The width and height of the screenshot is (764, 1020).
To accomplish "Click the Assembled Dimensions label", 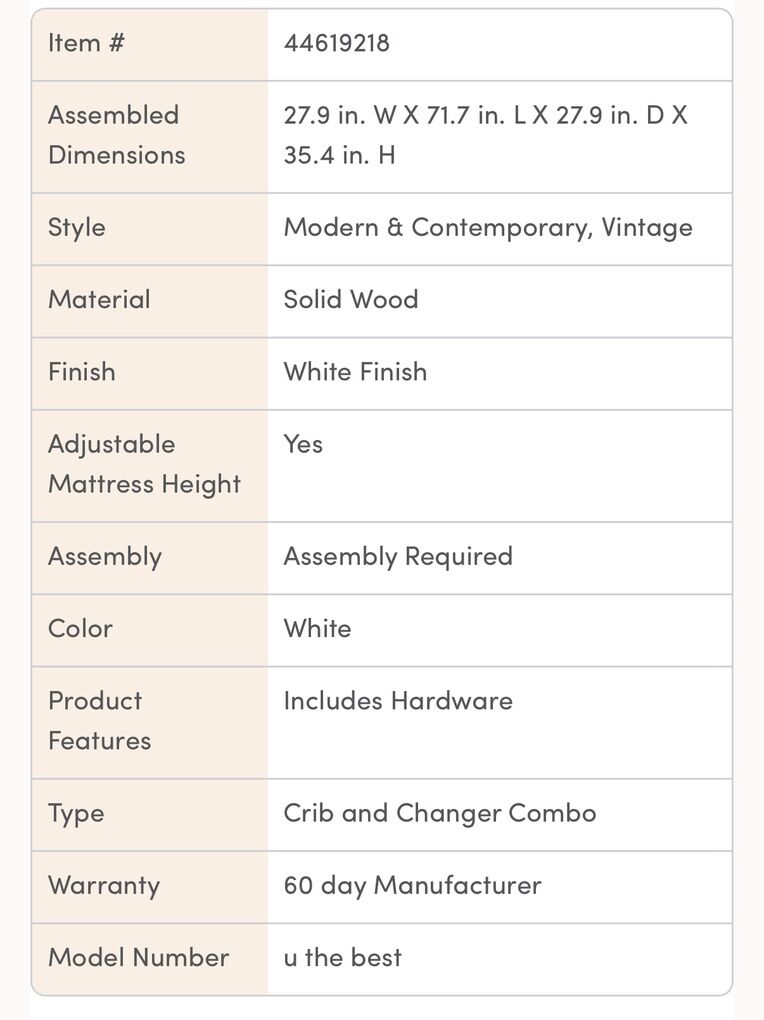I will pos(116,135).
